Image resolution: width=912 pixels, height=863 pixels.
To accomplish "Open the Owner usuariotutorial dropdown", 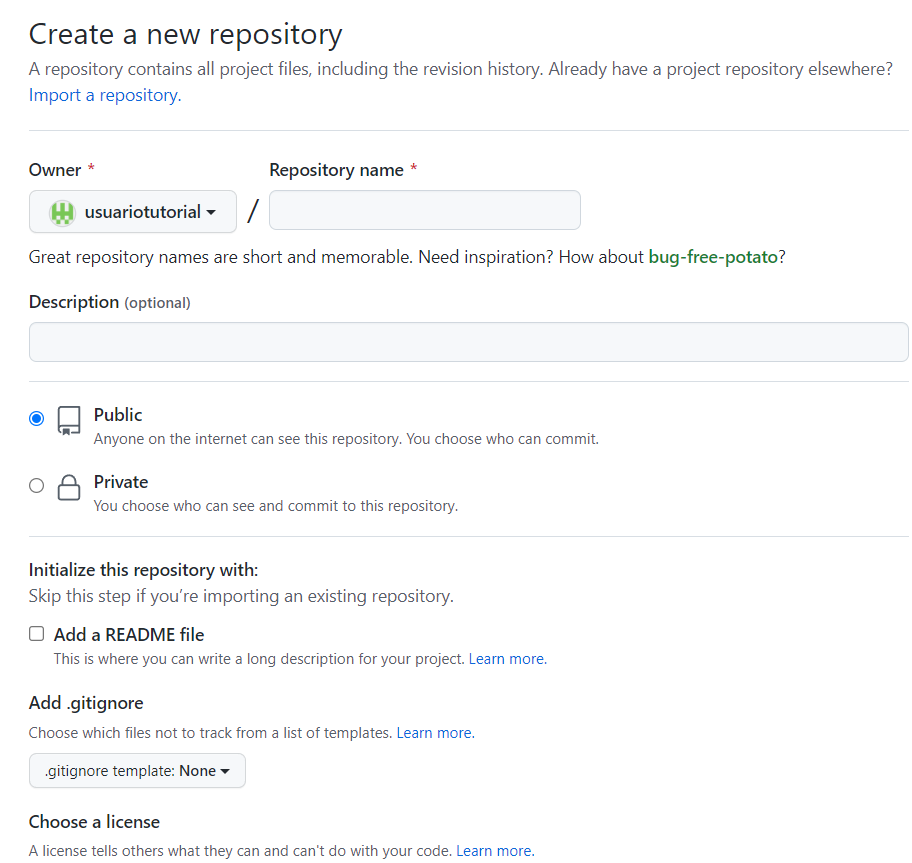I will click(133, 212).
